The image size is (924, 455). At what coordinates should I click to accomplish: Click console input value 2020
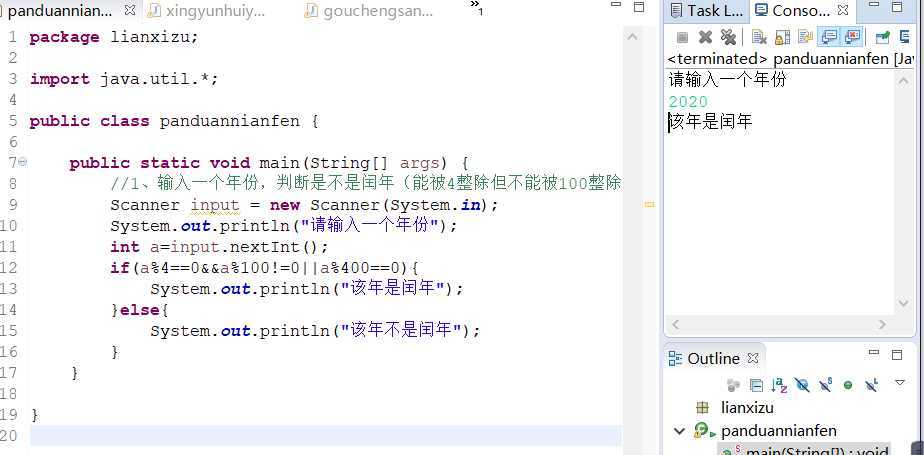point(688,101)
